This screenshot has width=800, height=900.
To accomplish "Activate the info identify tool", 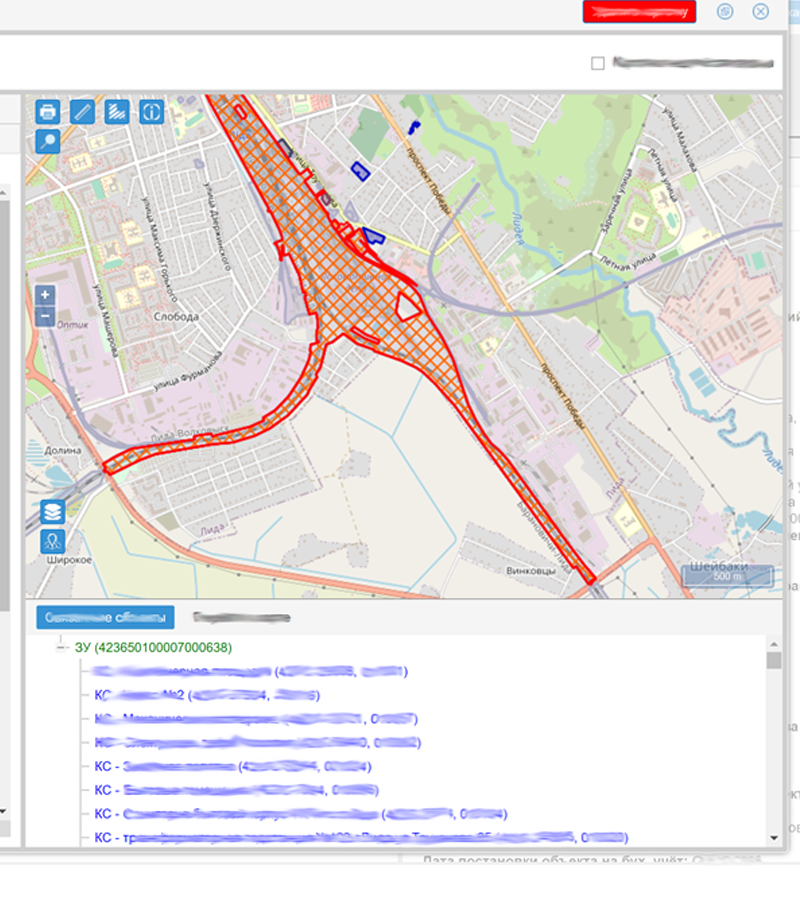I will pos(151,111).
